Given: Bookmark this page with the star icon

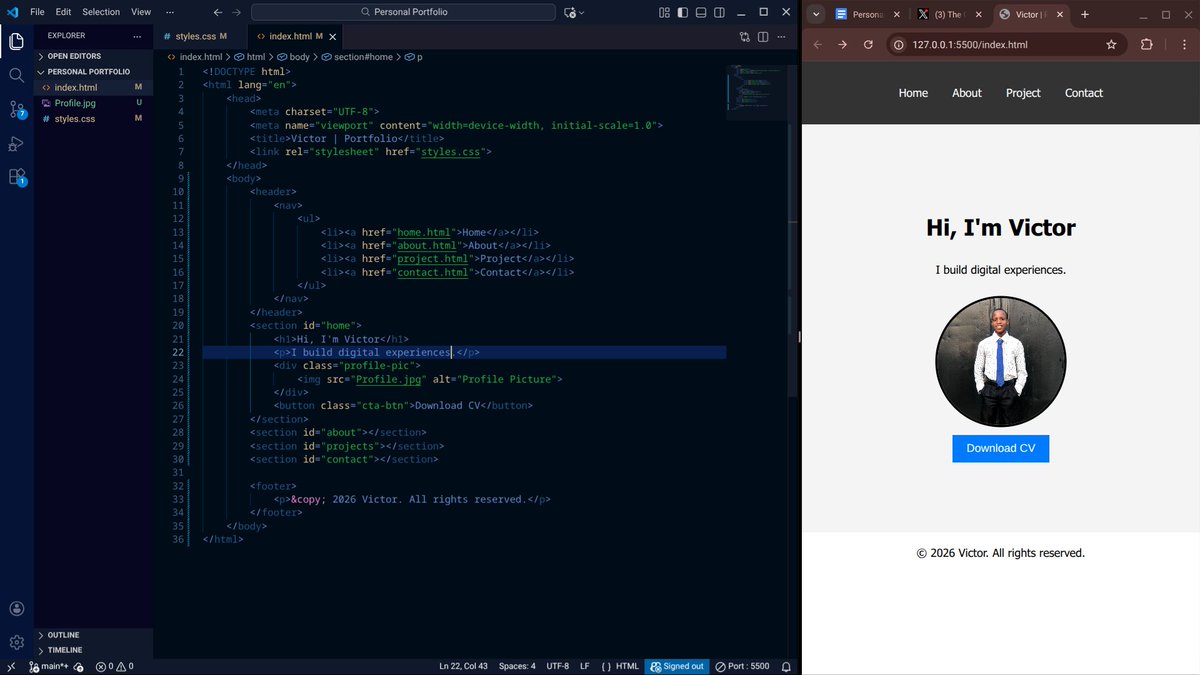Looking at the screenshot, I should tap(1111, 44).
